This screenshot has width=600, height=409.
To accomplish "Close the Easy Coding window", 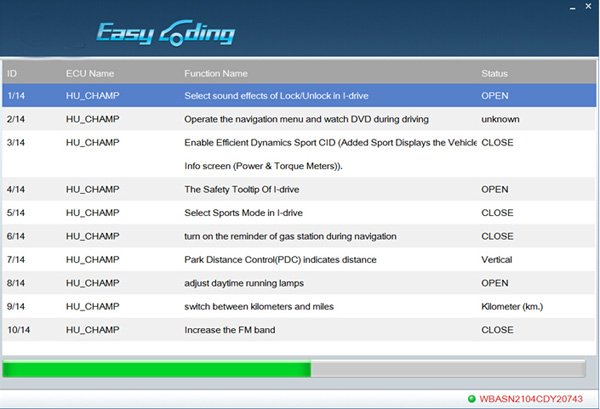I will point(585,7).
